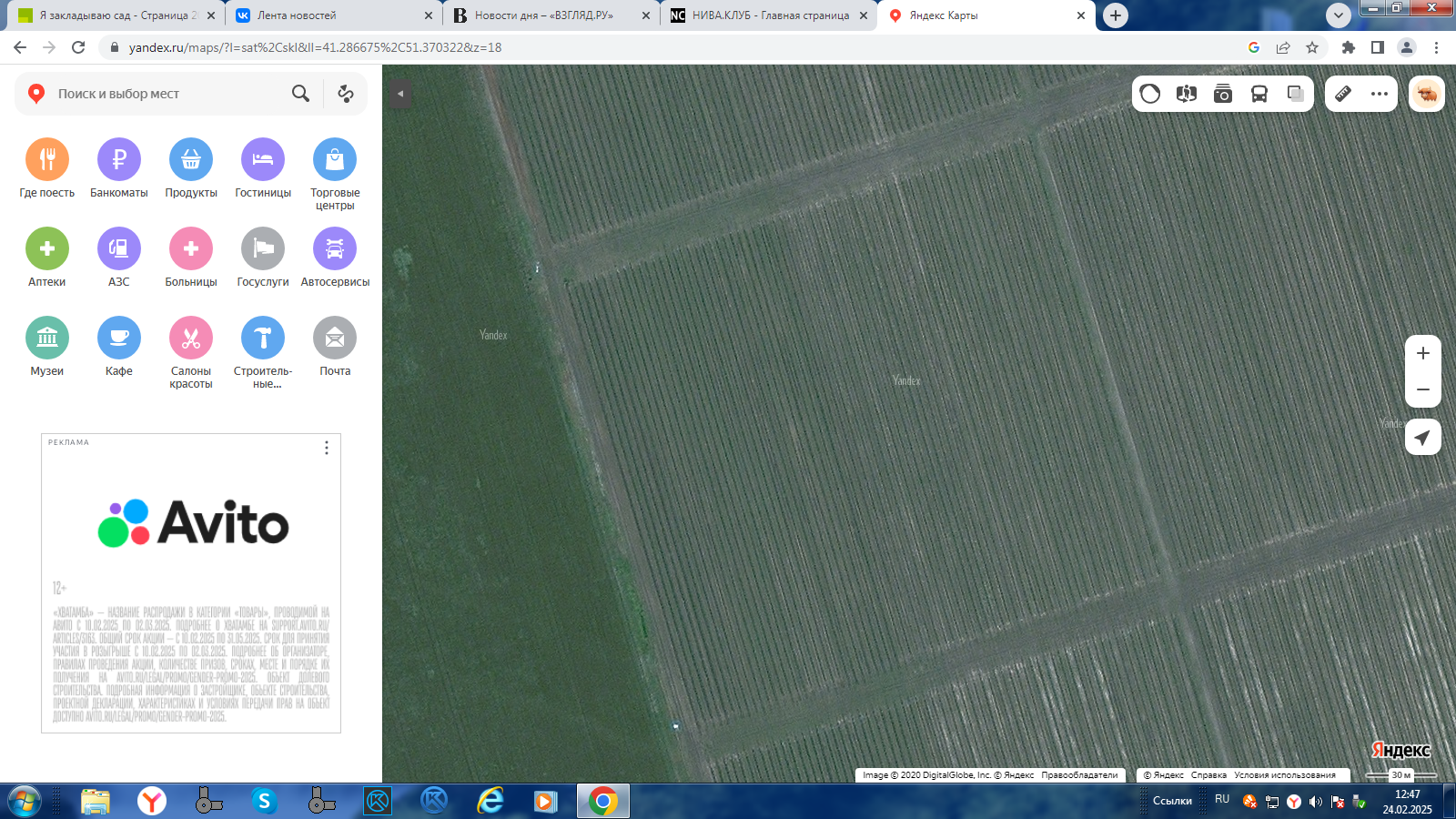Screen dimensions: 1456x819
Task: Open the АЗС gas stations category
Action: [119, 249]
